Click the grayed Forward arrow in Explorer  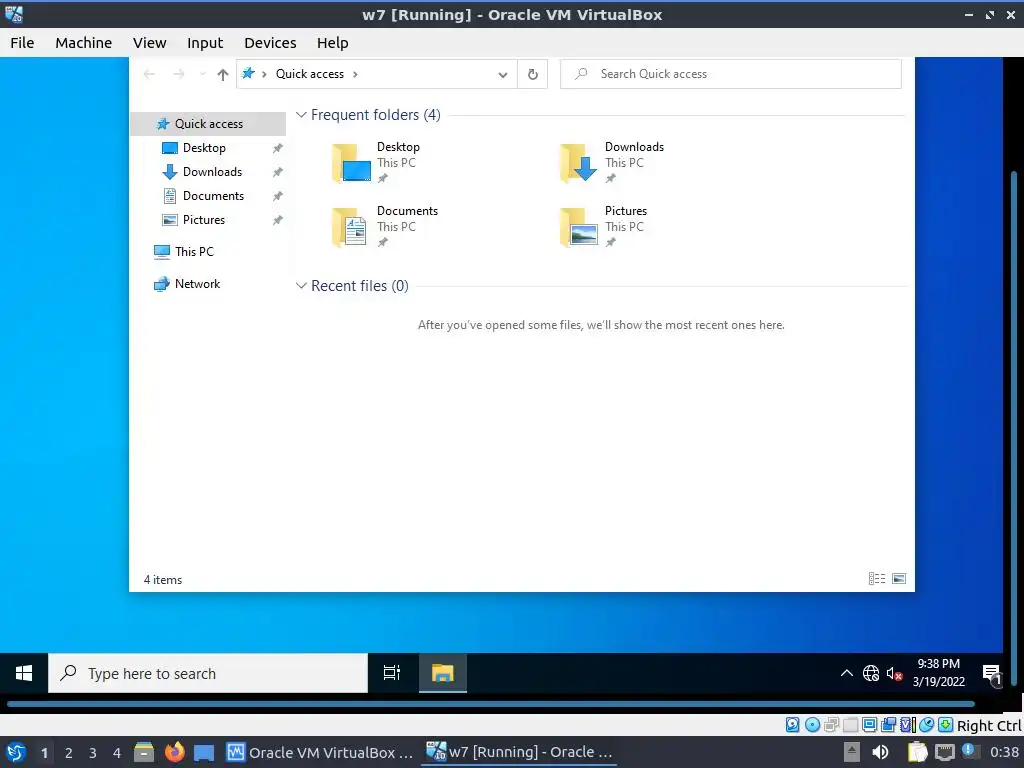[178, 74]
